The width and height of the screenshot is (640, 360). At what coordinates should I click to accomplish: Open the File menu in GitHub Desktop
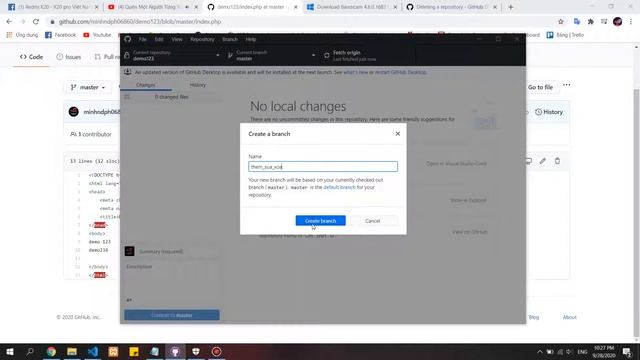(142, 39)
